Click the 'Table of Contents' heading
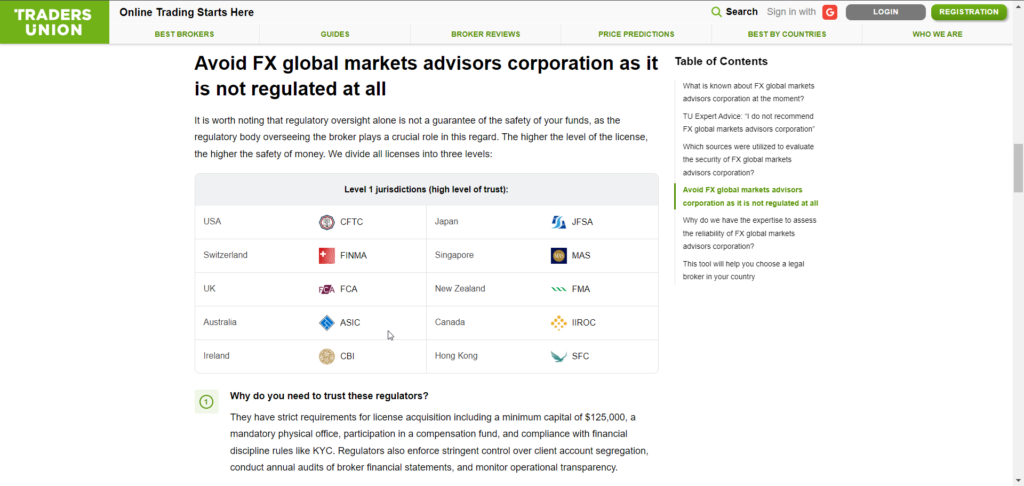The width and height of the screenshot is (1024, 486). coord(721,61)
